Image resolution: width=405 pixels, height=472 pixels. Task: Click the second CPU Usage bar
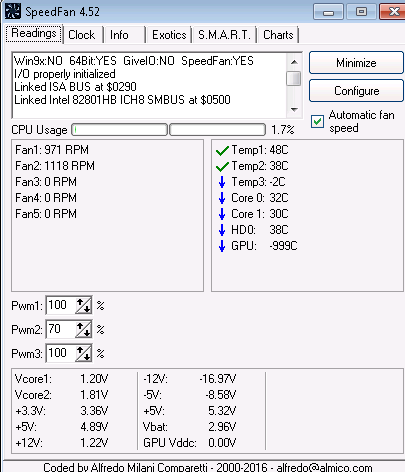[x=218, y=130]
